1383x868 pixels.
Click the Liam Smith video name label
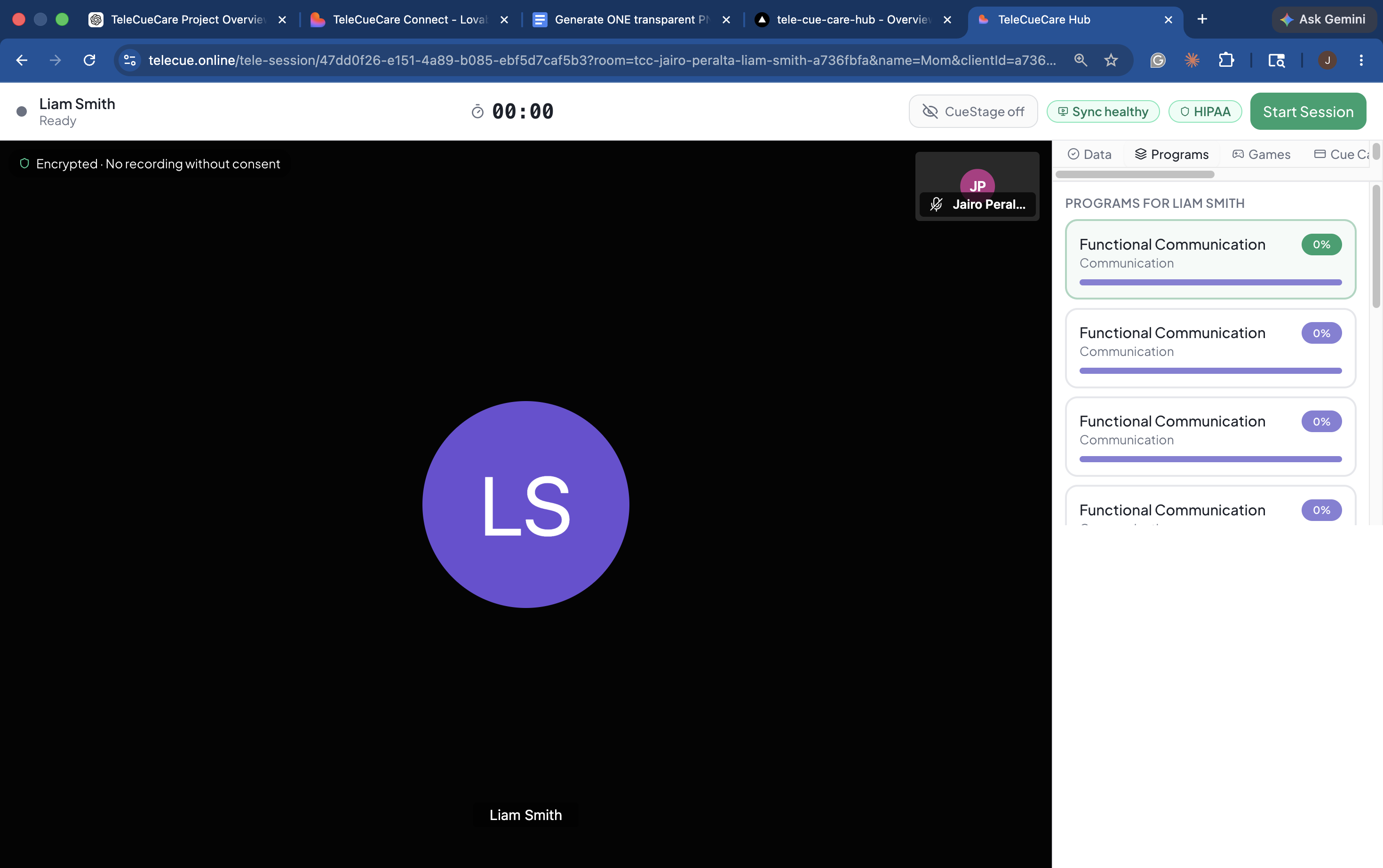pos(525,814)
